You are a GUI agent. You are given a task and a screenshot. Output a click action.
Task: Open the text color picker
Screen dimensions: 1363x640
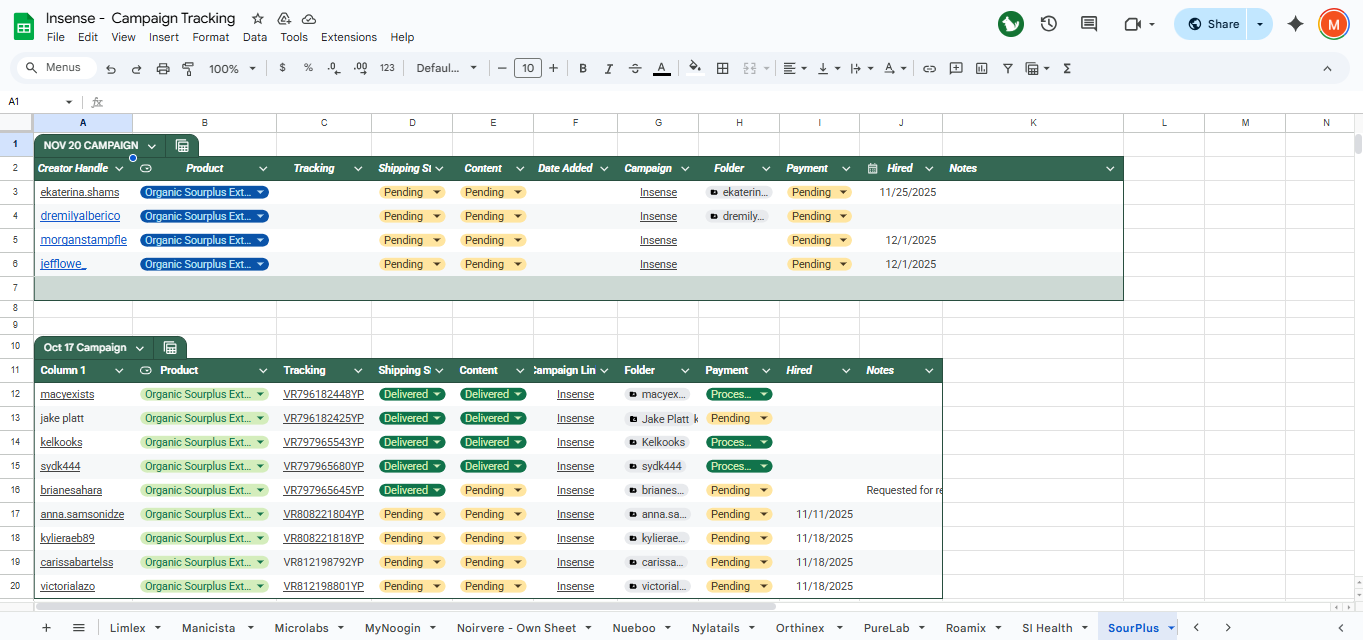pyautogui.click(x=661, y=68)
